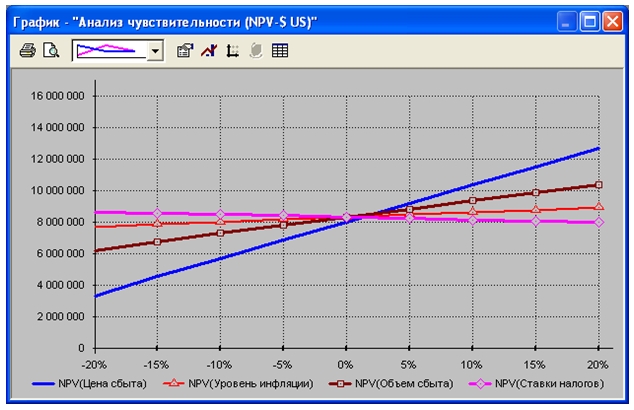Screen dimensions: 634x410
Task: Click the -20% axis label
Action: click(x=94, y=365)
